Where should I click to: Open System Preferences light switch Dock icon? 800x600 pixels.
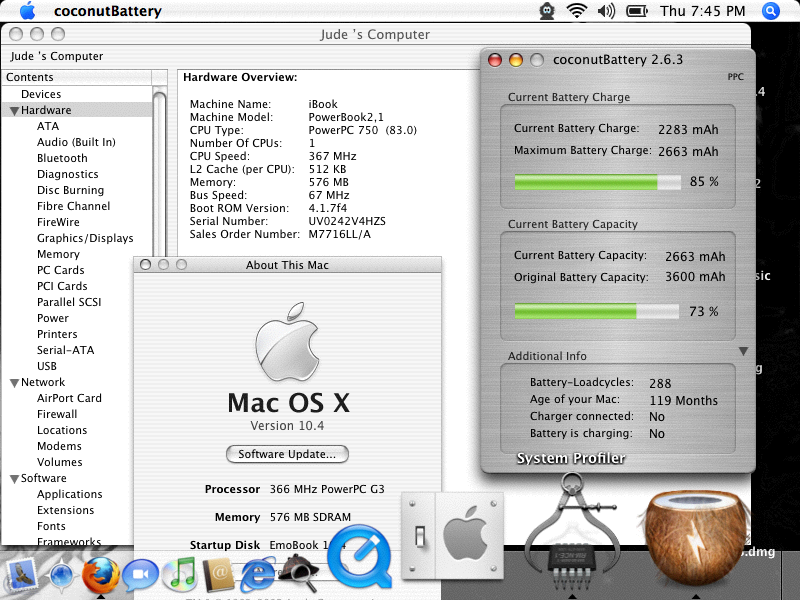pos(453,537)
